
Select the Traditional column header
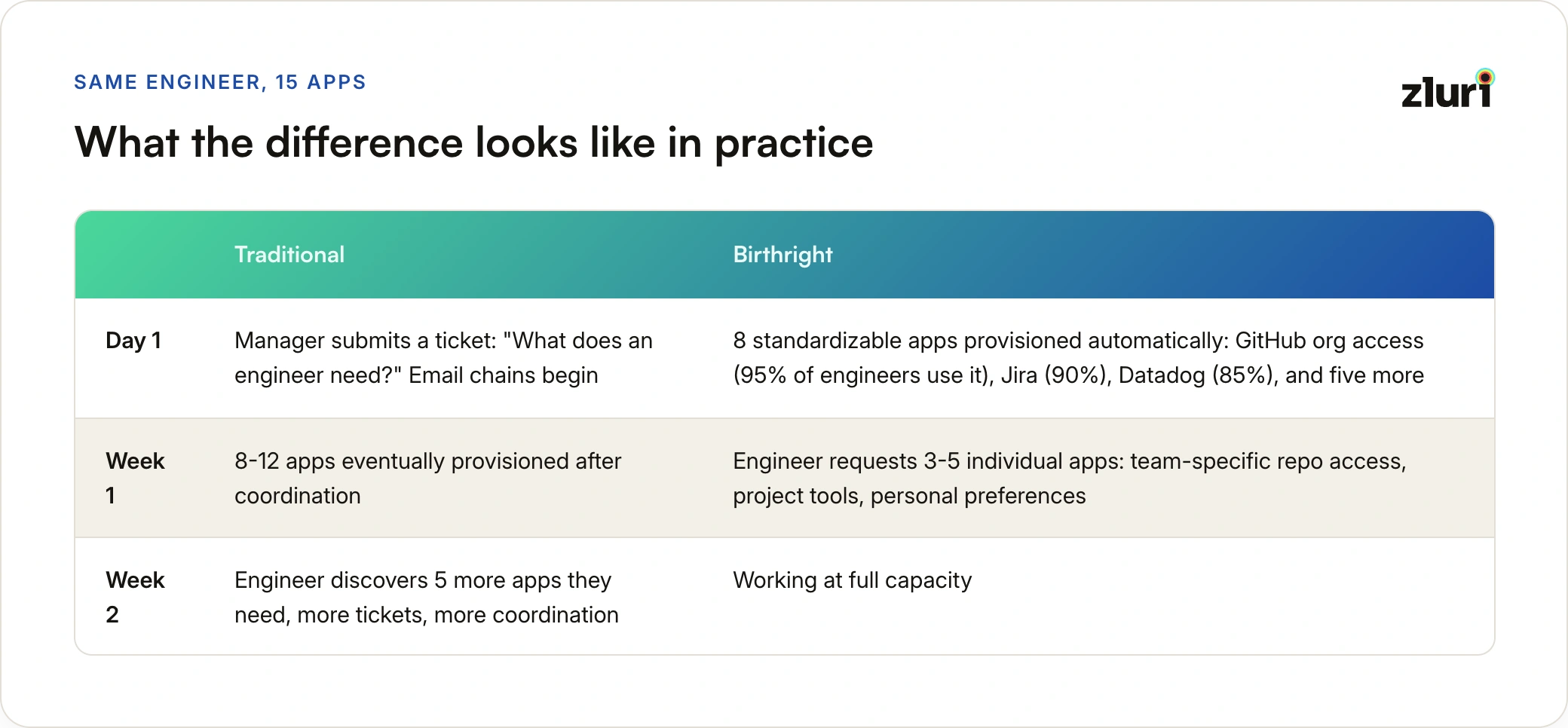point(289,255)
